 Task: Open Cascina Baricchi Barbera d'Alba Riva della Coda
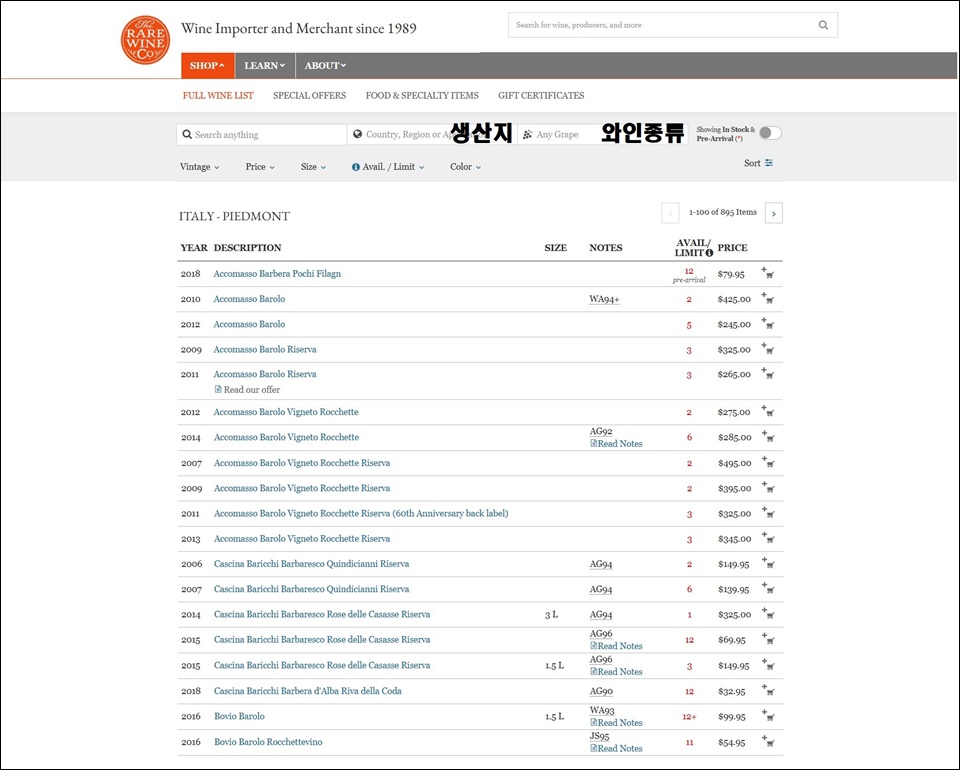(308, 691)
